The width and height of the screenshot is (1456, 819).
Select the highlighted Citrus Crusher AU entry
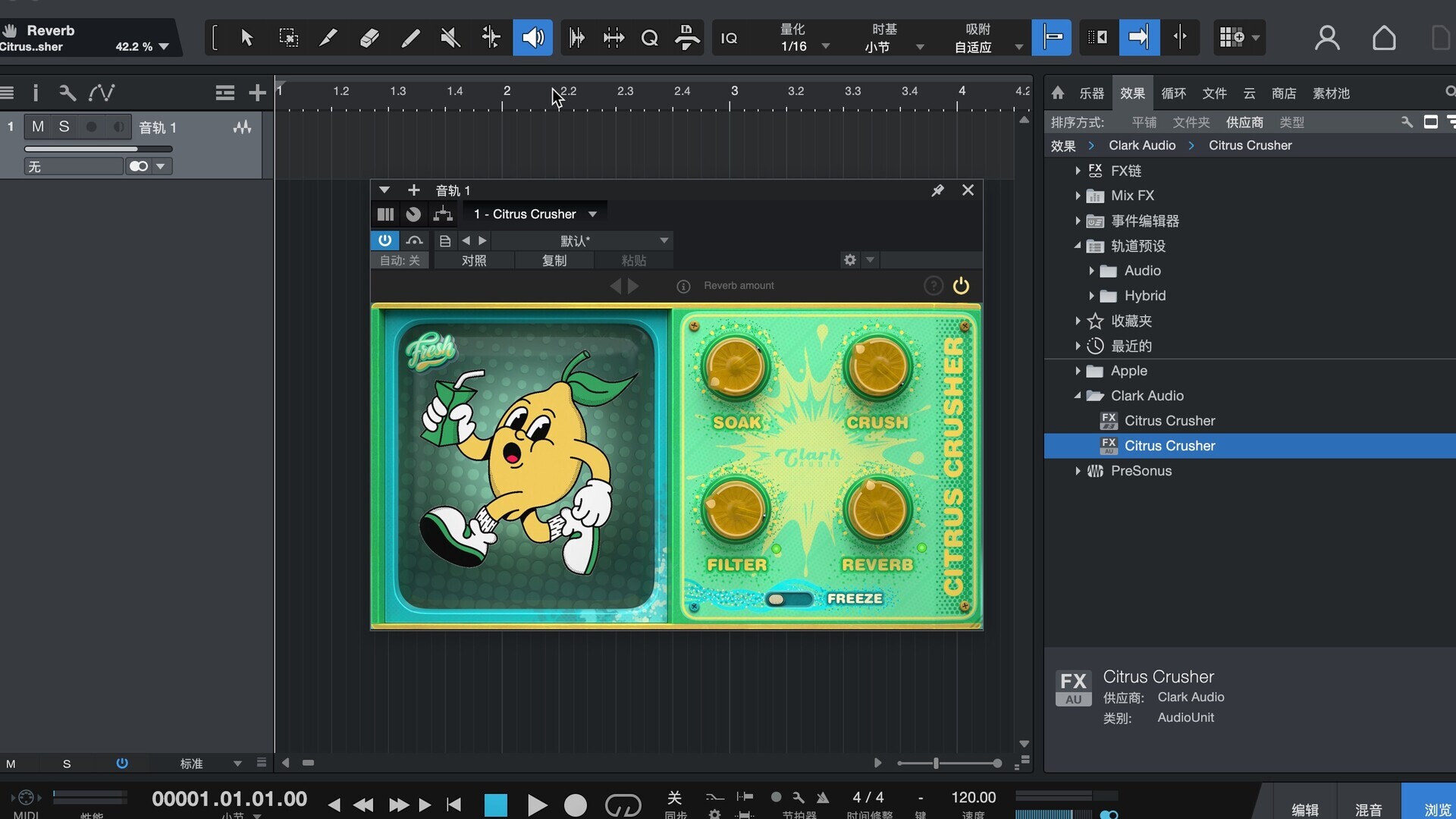(x=1250, y=446)
